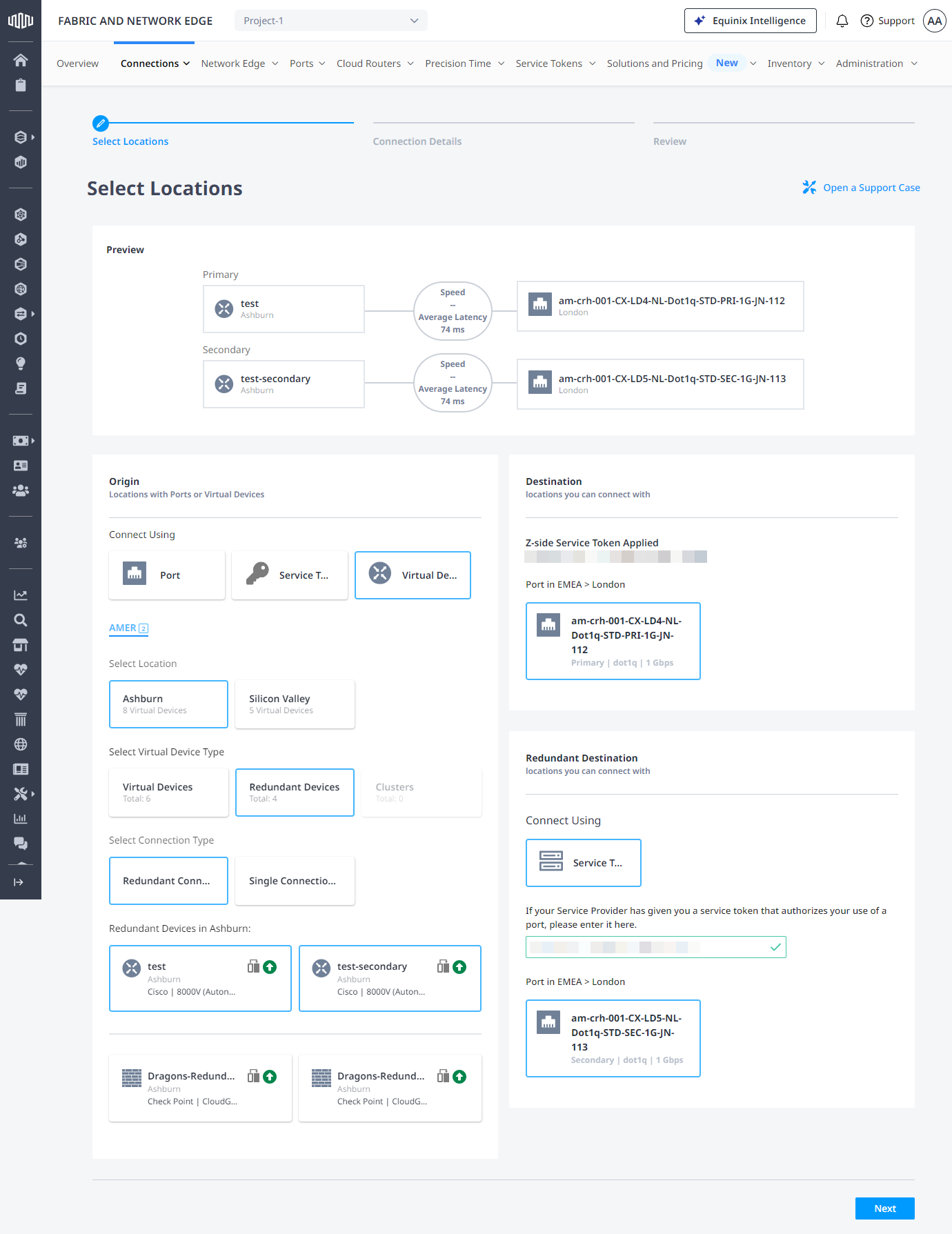Click the Next button
This screenshot has height=1234, width=952.
coord(885,1208)
